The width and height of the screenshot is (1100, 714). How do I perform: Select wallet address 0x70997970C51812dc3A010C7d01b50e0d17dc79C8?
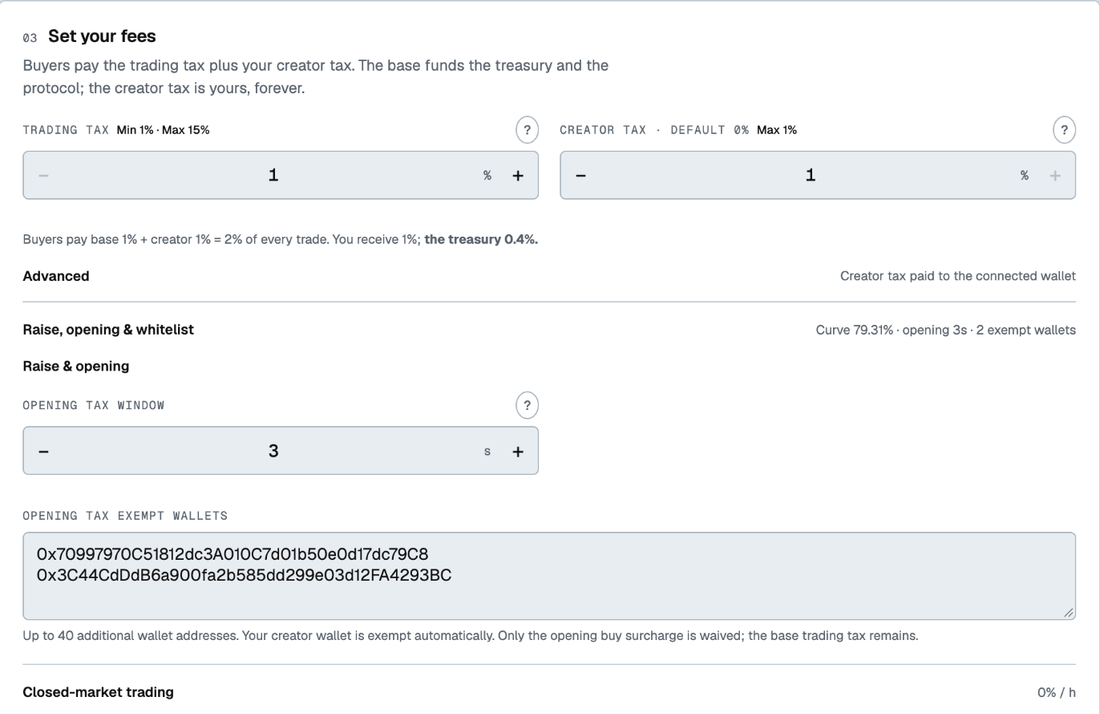[x=232, y=554]
